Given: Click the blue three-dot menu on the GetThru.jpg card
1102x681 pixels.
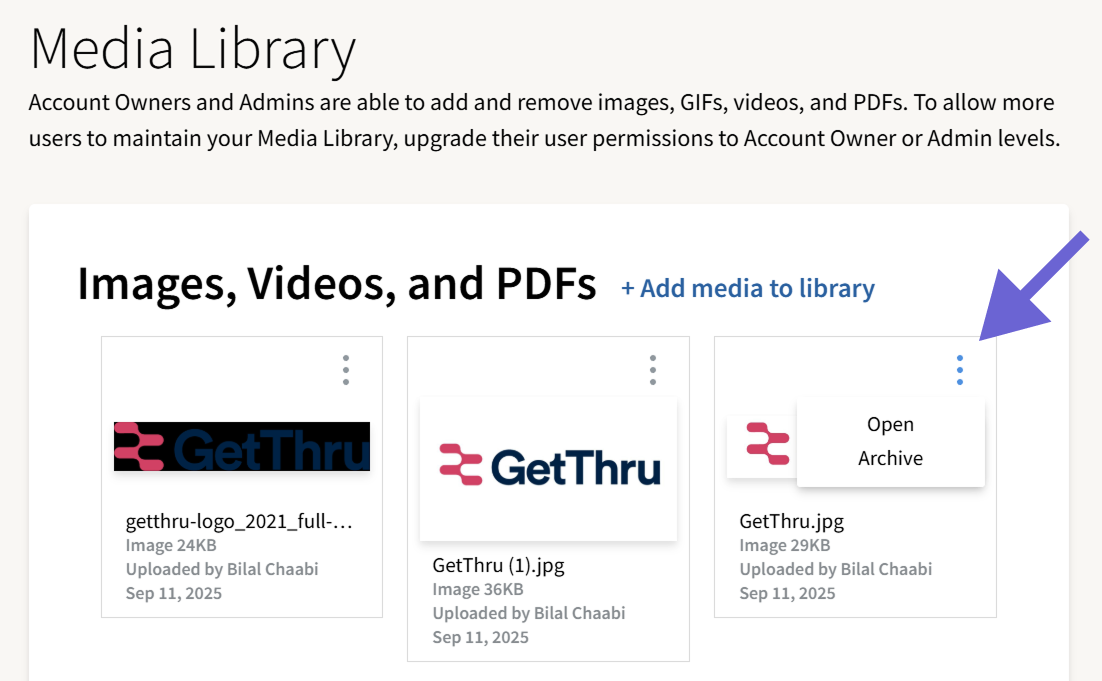Looking at the screenshot, I should [x=960, y=370].
